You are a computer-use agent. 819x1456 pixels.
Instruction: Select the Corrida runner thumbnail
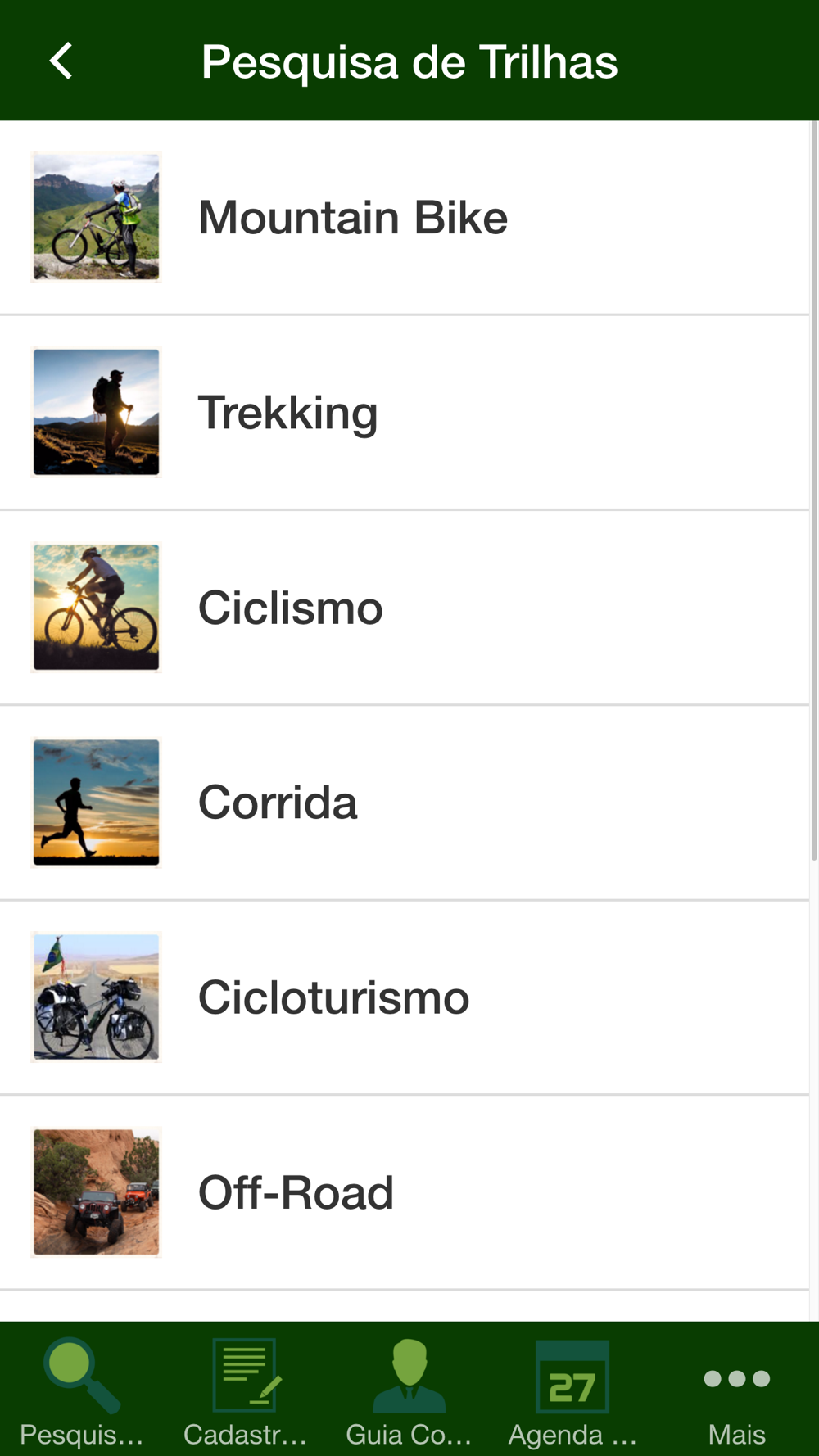coord(97,803)
